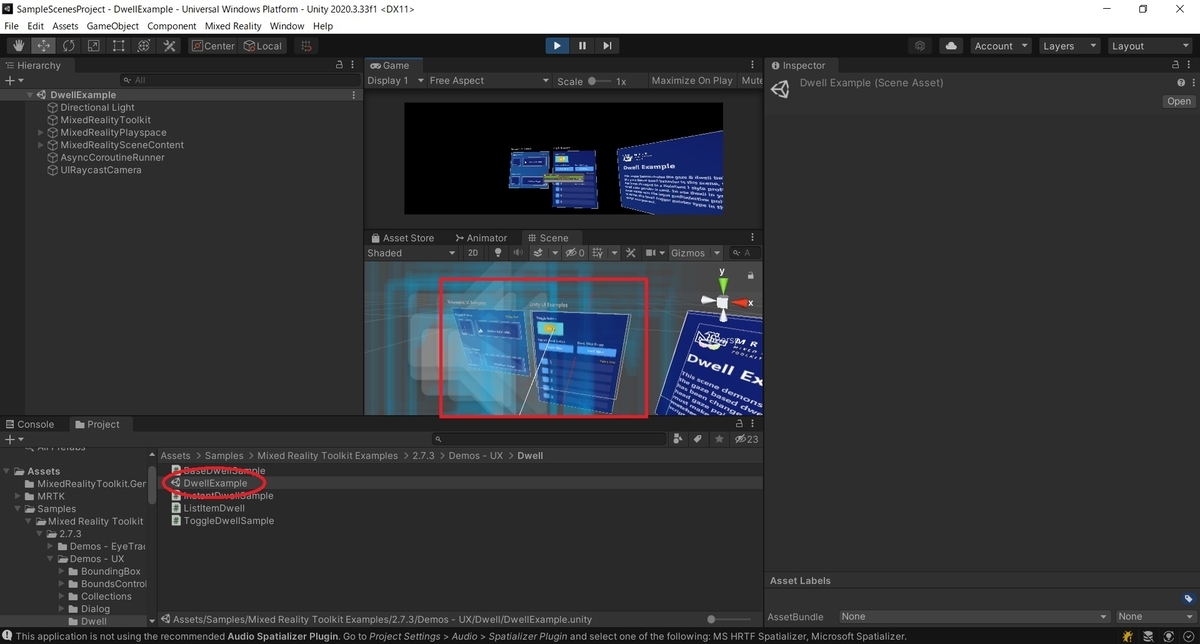The height and width of the screenshot is (644, 1200).
Task: Search by type icon in Project
Action: point(679,439)
